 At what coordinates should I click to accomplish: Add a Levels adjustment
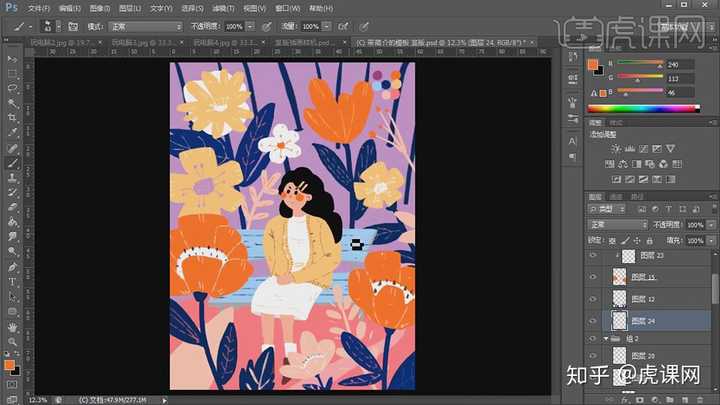[630, 148]
